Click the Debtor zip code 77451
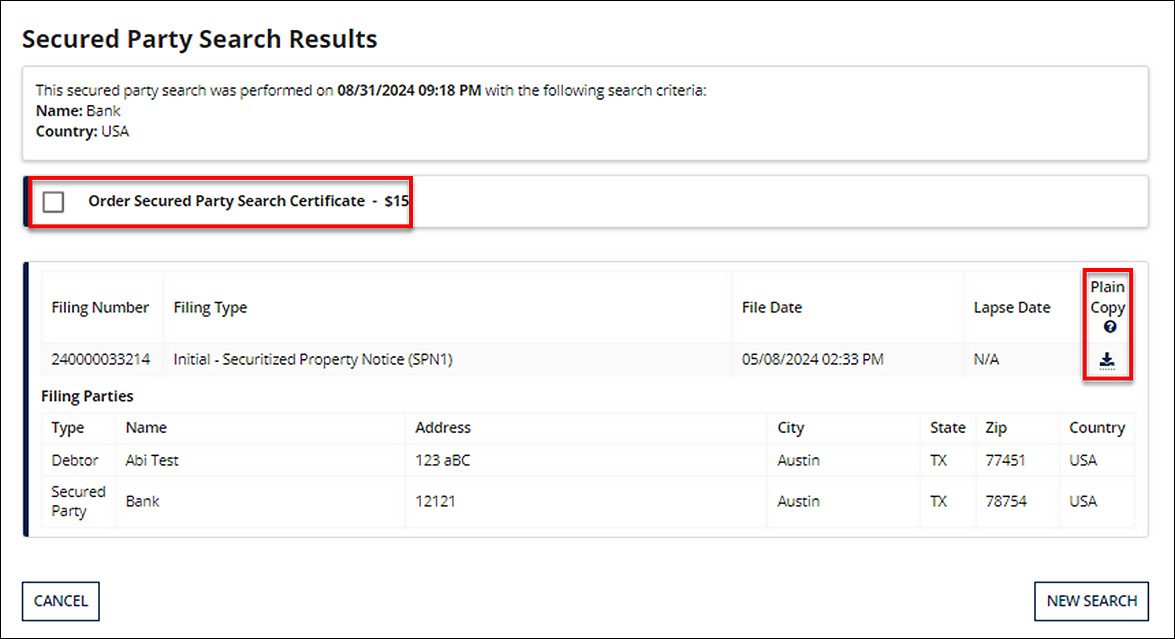Image resolution: width=1175 pixels, height=639 pixels. (1005, 461)
